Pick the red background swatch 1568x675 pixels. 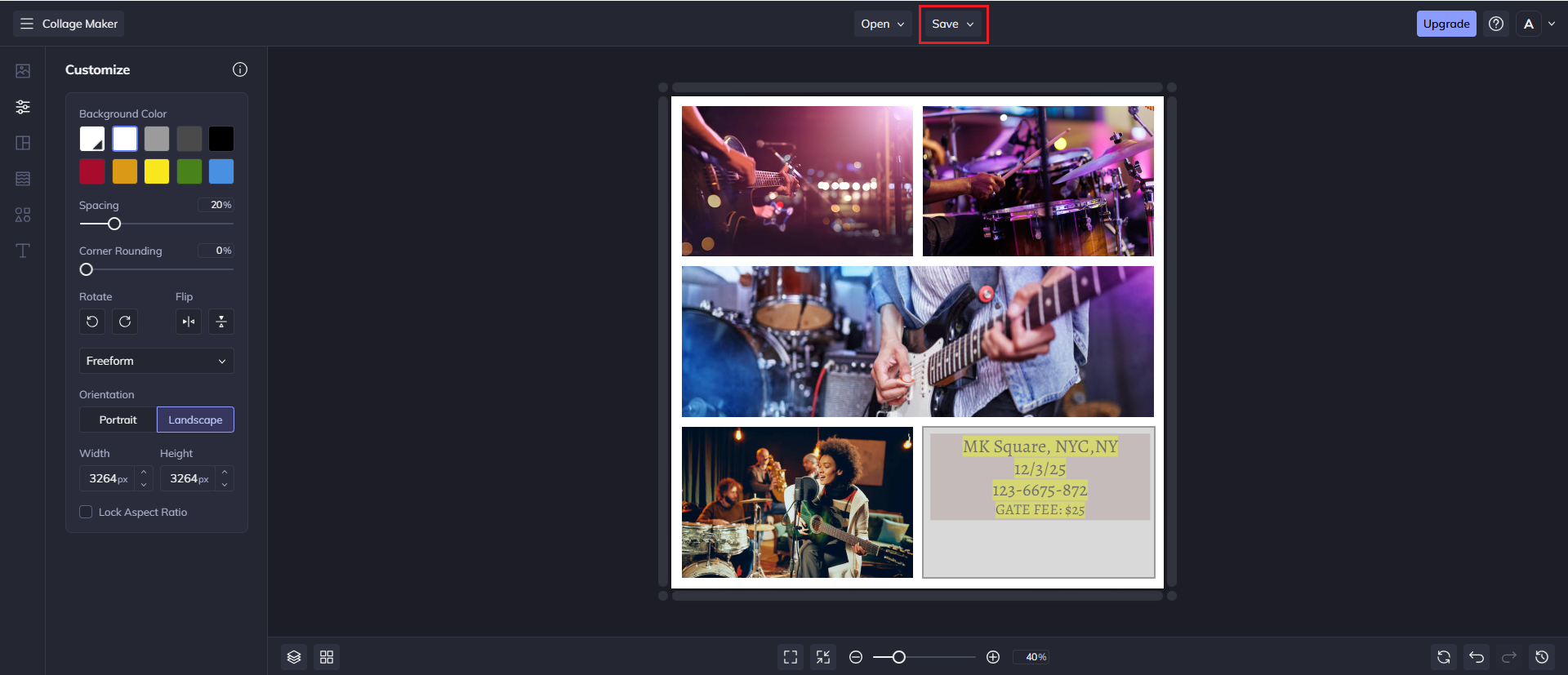click(x=92, y=171)
